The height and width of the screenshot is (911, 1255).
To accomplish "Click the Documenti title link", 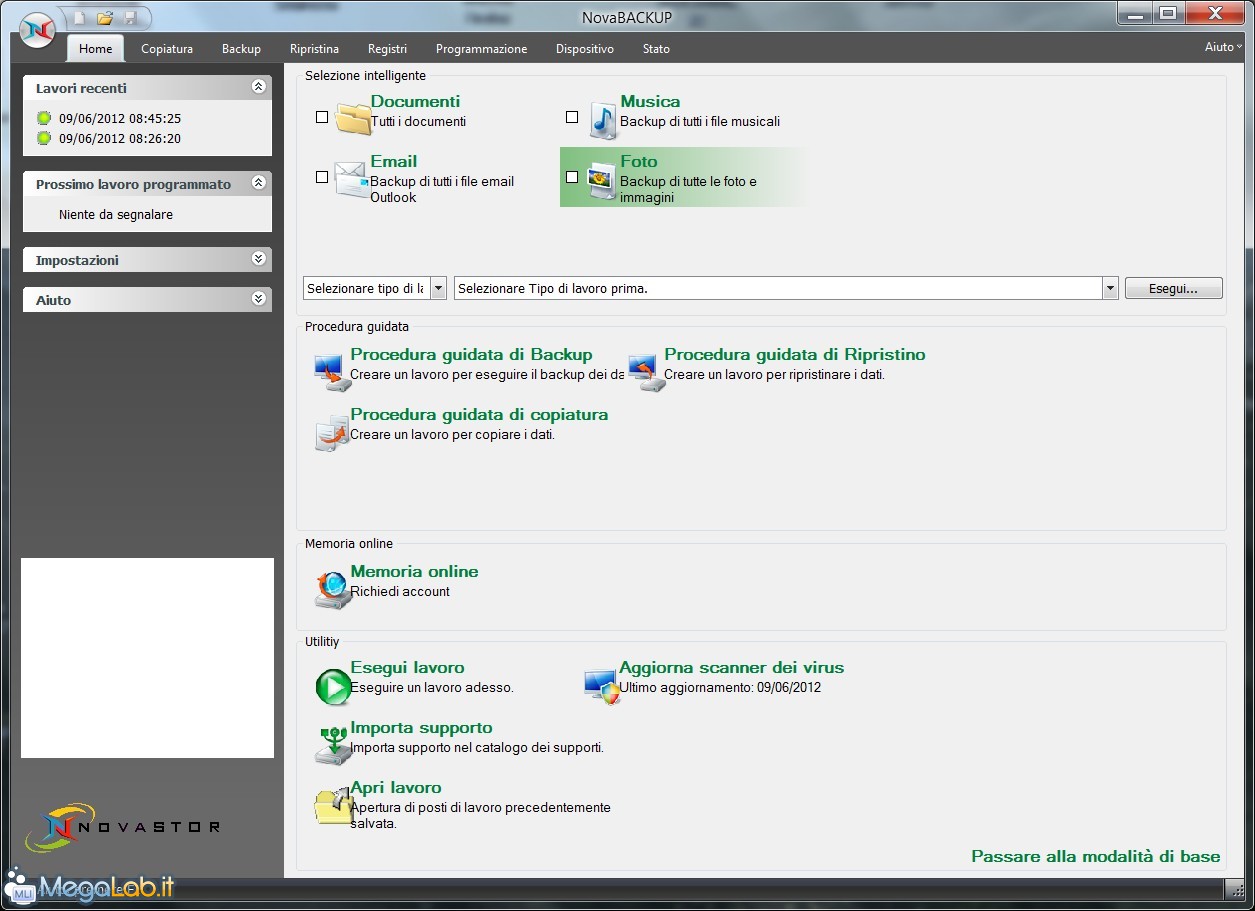I will [415, 101].
